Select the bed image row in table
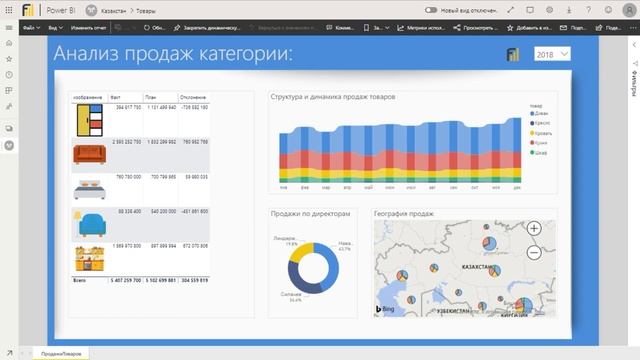 click(90, 190)
